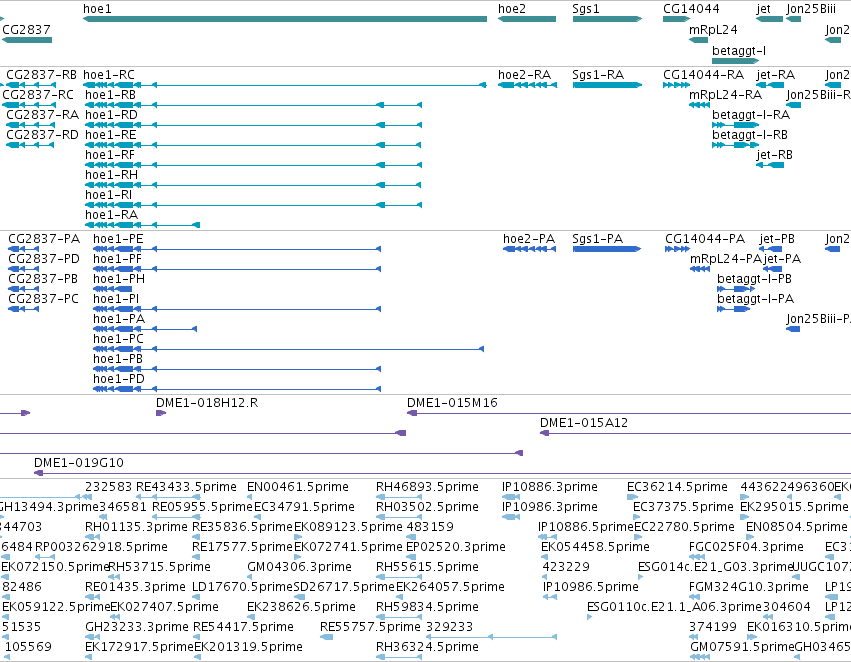The height and width of the screenshot is (662, 851).
Task: Click CG14044-RA transcript label
Action: pos(703,75)
